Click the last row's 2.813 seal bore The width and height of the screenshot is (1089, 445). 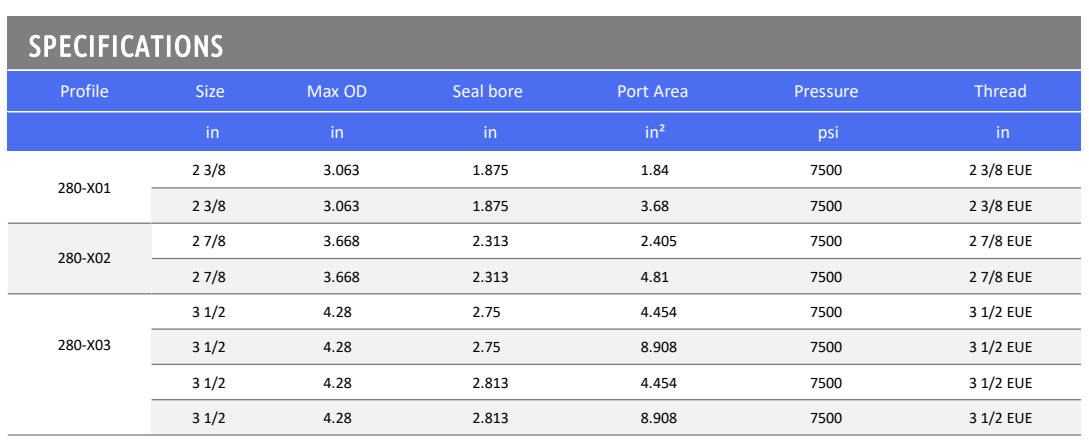pos(490,419)
